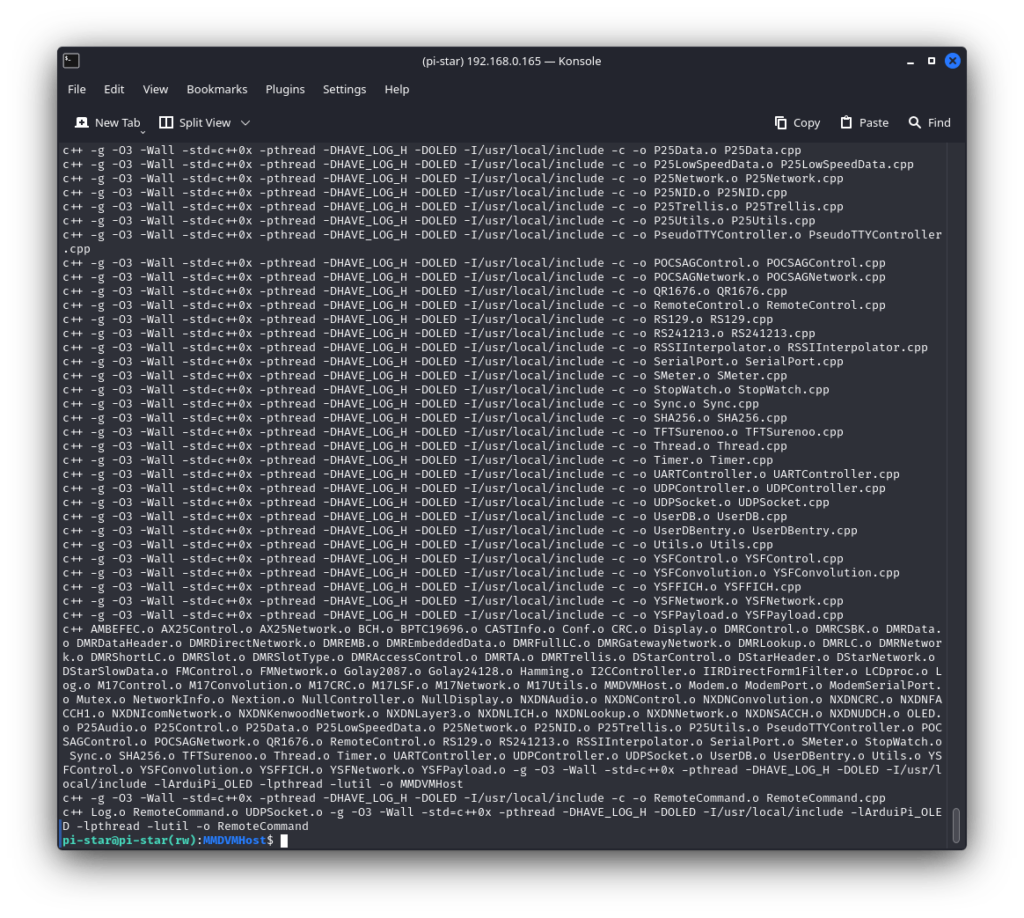Image resolution: width=1024 pixels, height=918 pixels.
Task: Click the RSSIInterpolator.cpp filename
Action: click(x=857, y=347)
